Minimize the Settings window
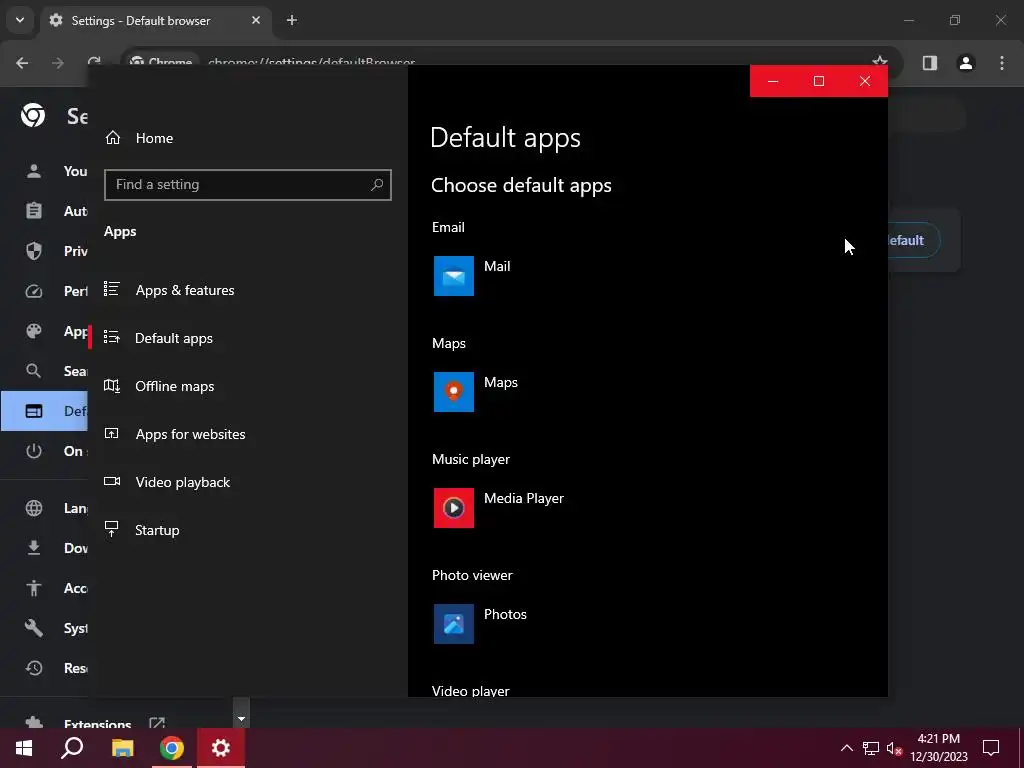Screen dimensions: 1024x768 pos(773,81)
